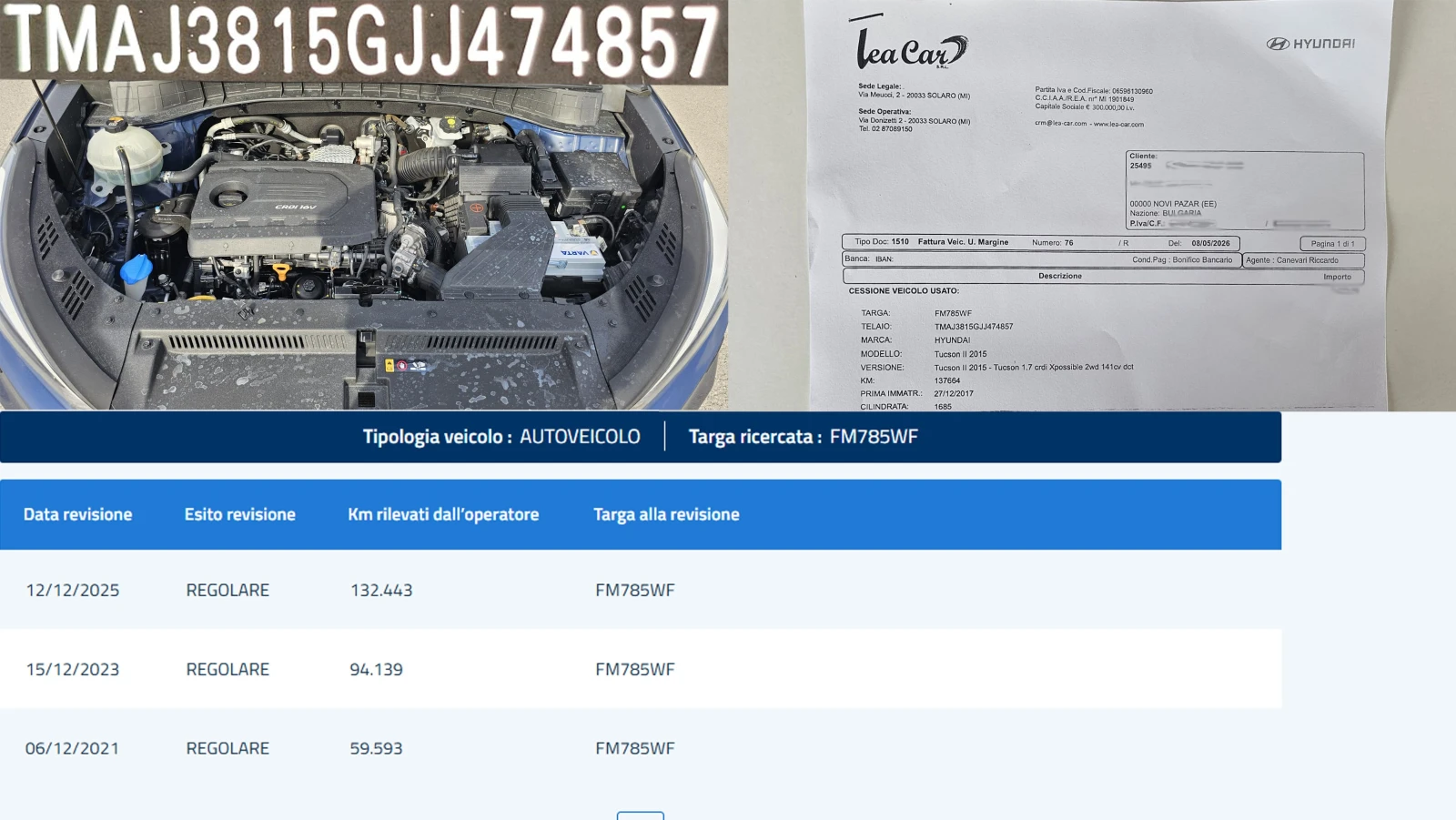Click the MARCA HYUNDAI value on invoice
This screenshot has height=820, width=1456.
[x=952, y=340]
